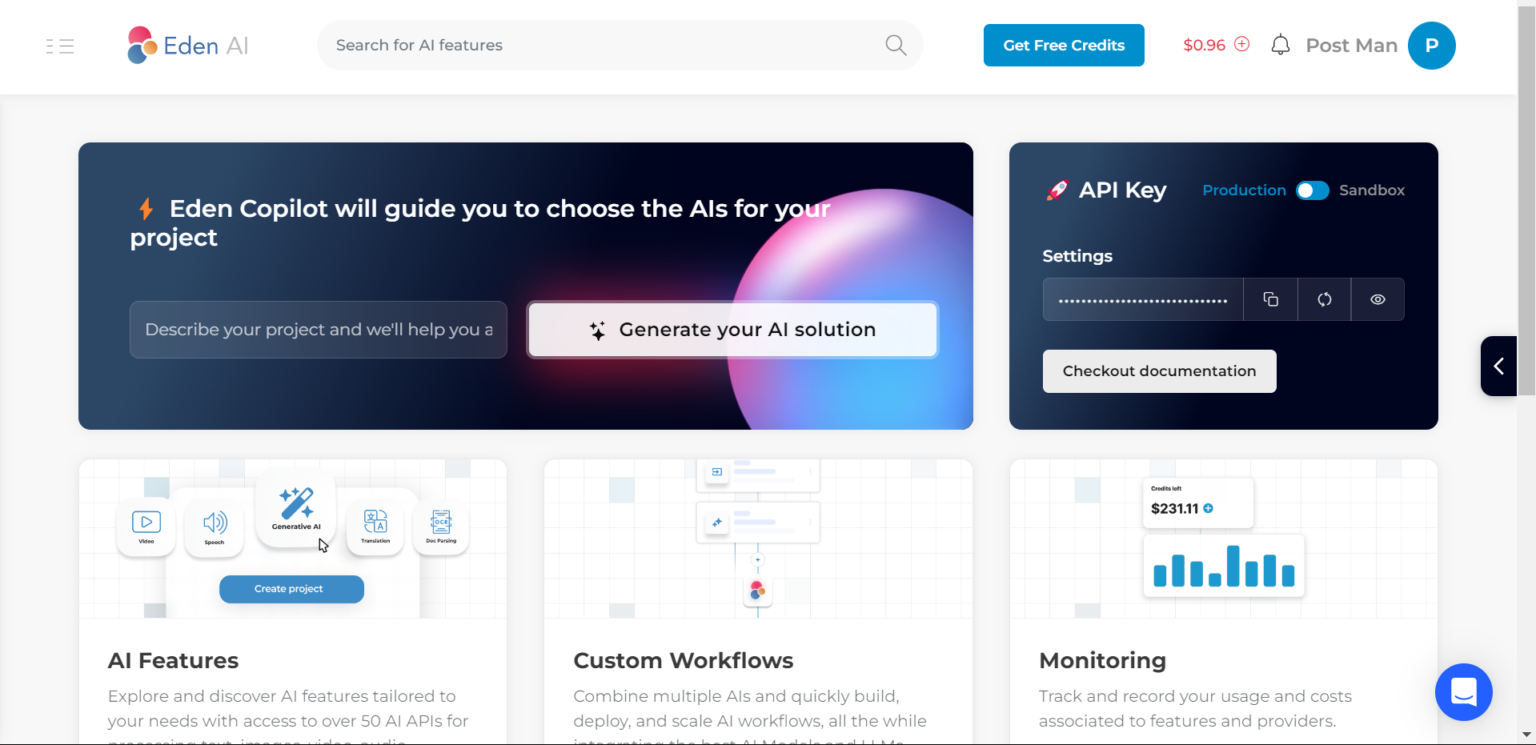Expand the collapsed right side panel
This screenshot has height=745, width=1536.
[x=1498, y=366]
